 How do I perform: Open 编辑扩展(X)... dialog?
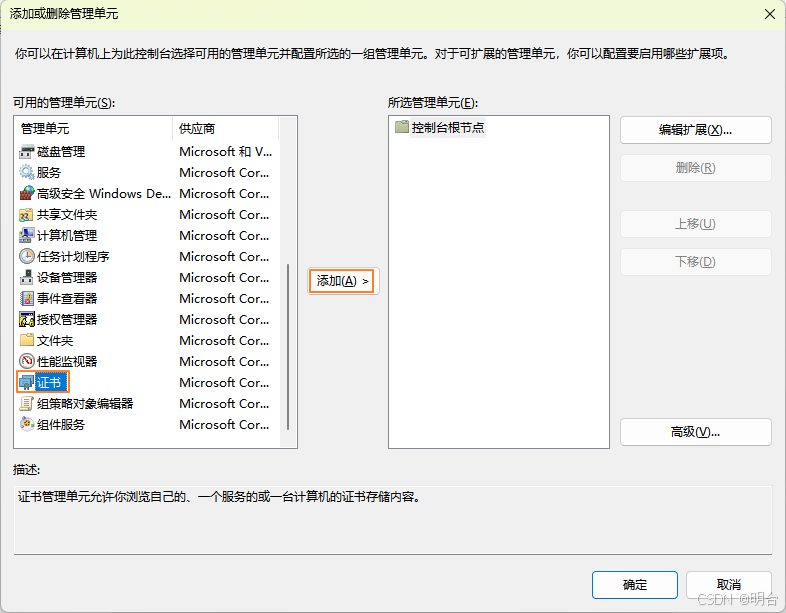tap(695, 130)
